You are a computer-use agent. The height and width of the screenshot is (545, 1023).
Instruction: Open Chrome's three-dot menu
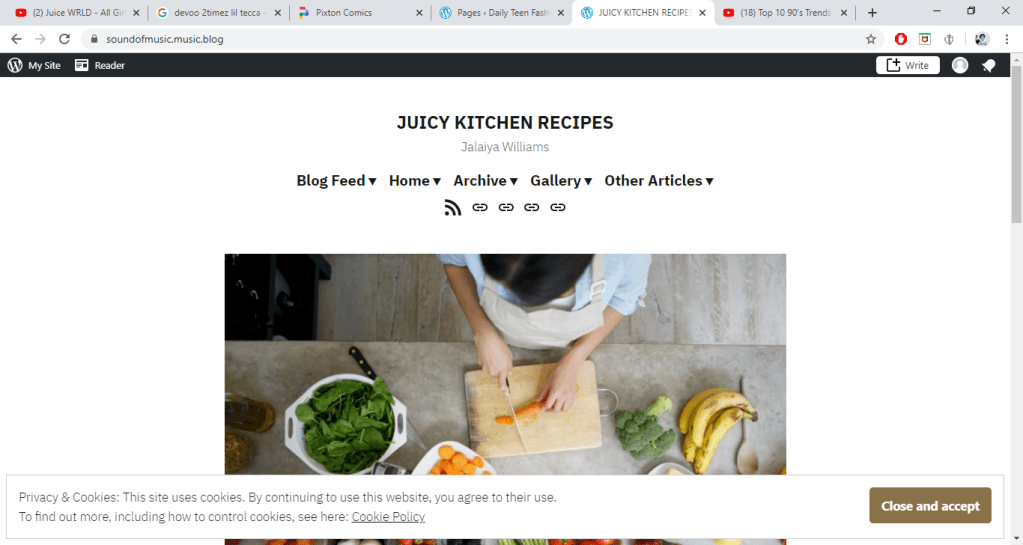click(x=1007, y=39)
